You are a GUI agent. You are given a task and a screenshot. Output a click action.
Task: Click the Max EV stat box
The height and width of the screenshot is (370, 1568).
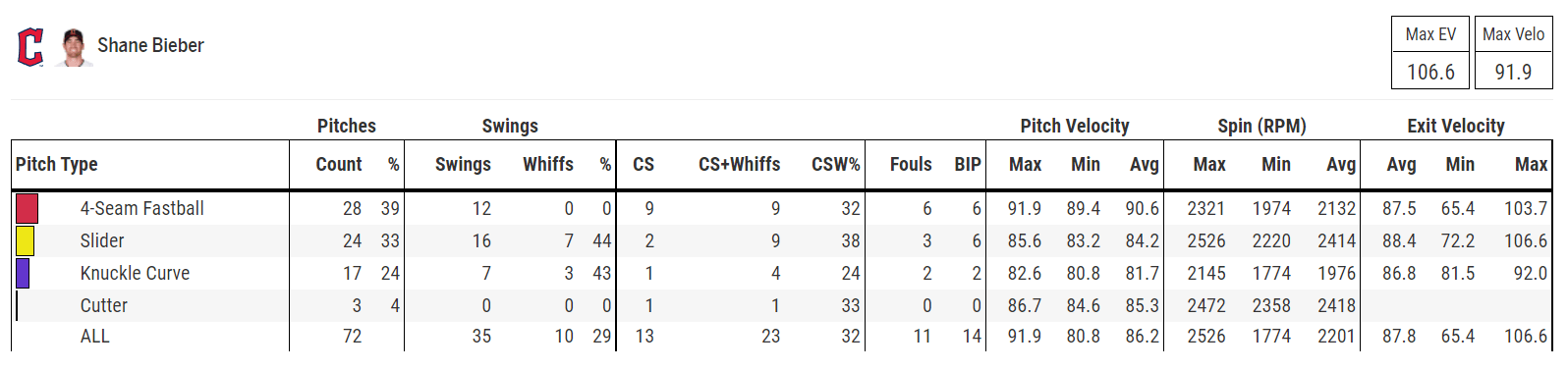1430,53
